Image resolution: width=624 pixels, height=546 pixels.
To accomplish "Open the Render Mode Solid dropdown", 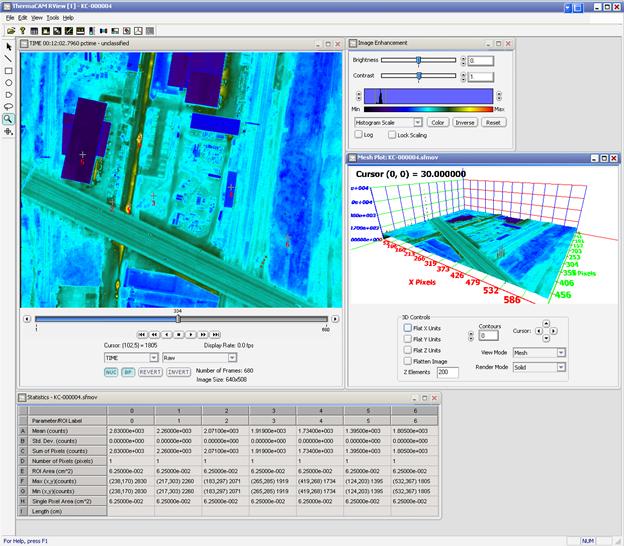I will [561, 367].
